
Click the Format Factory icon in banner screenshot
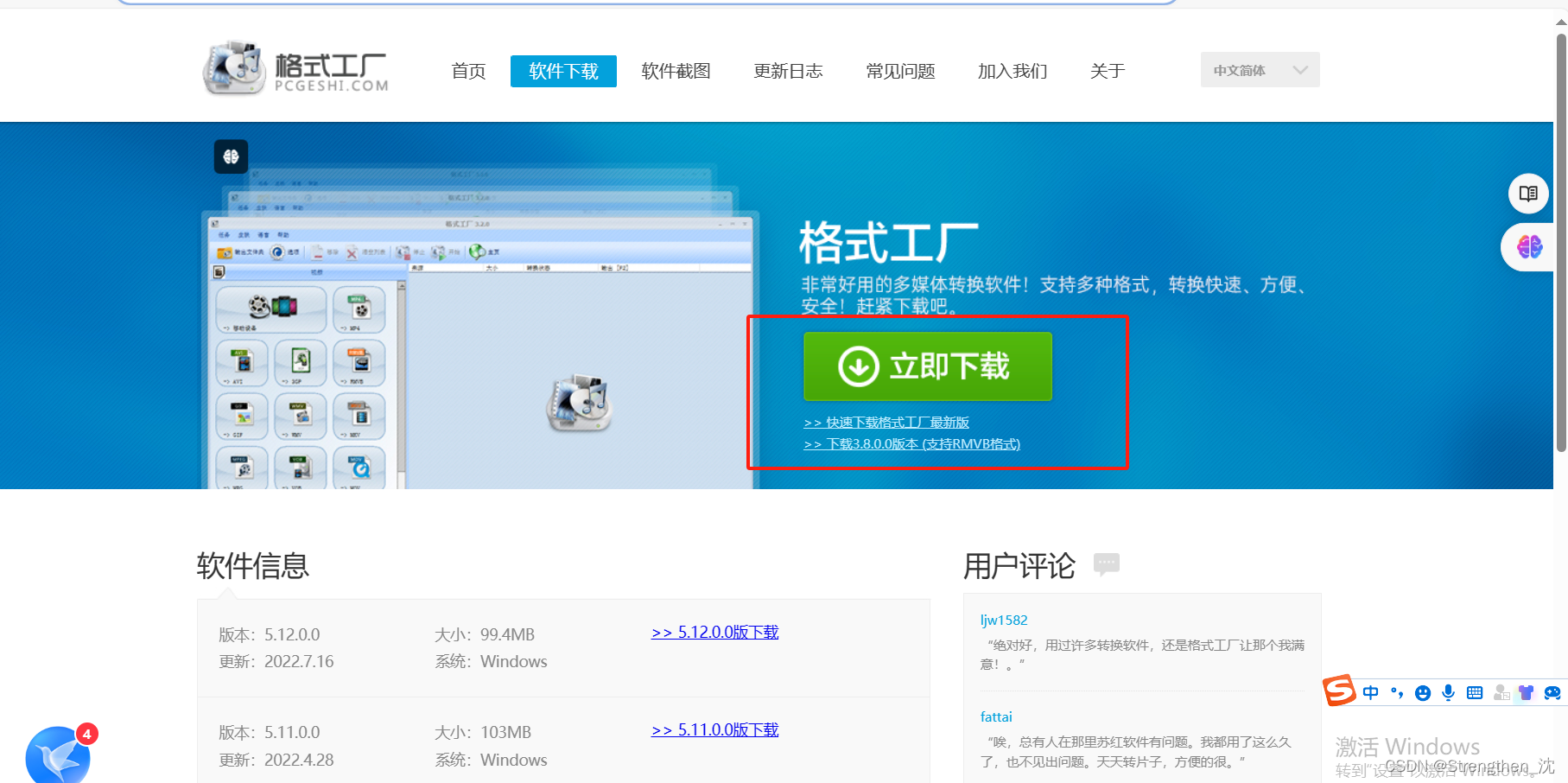click(580, 403)
